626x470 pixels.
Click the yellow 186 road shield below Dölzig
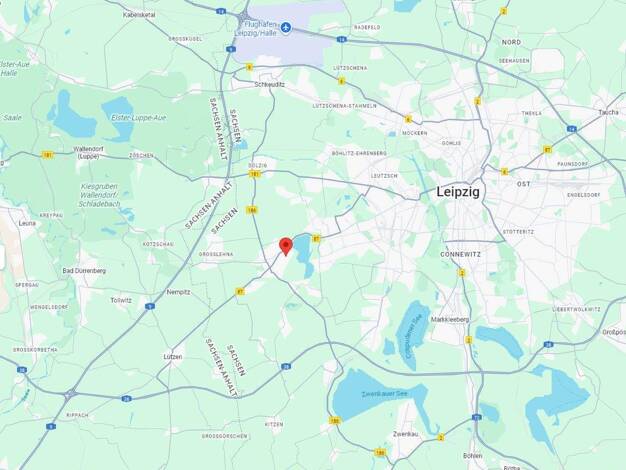point(252,210)
